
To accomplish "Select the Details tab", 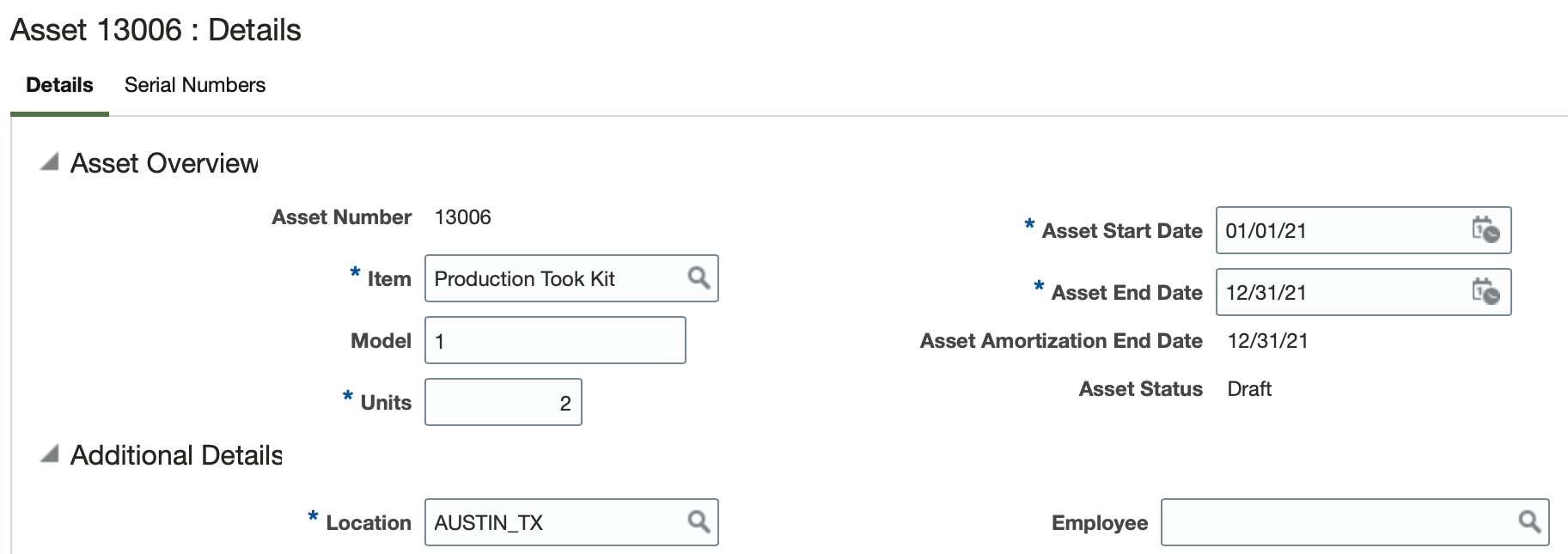I will pos(59,85).
